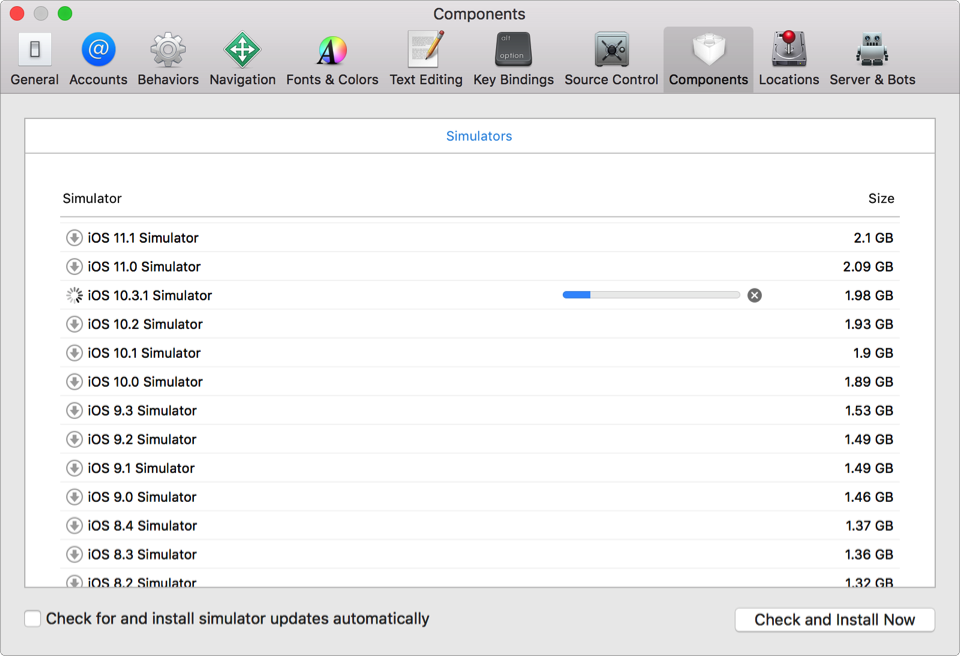Screen dimensions: 960x656
Task: Download the iOS 9.2 Simulator
Action: pos(74,439)
